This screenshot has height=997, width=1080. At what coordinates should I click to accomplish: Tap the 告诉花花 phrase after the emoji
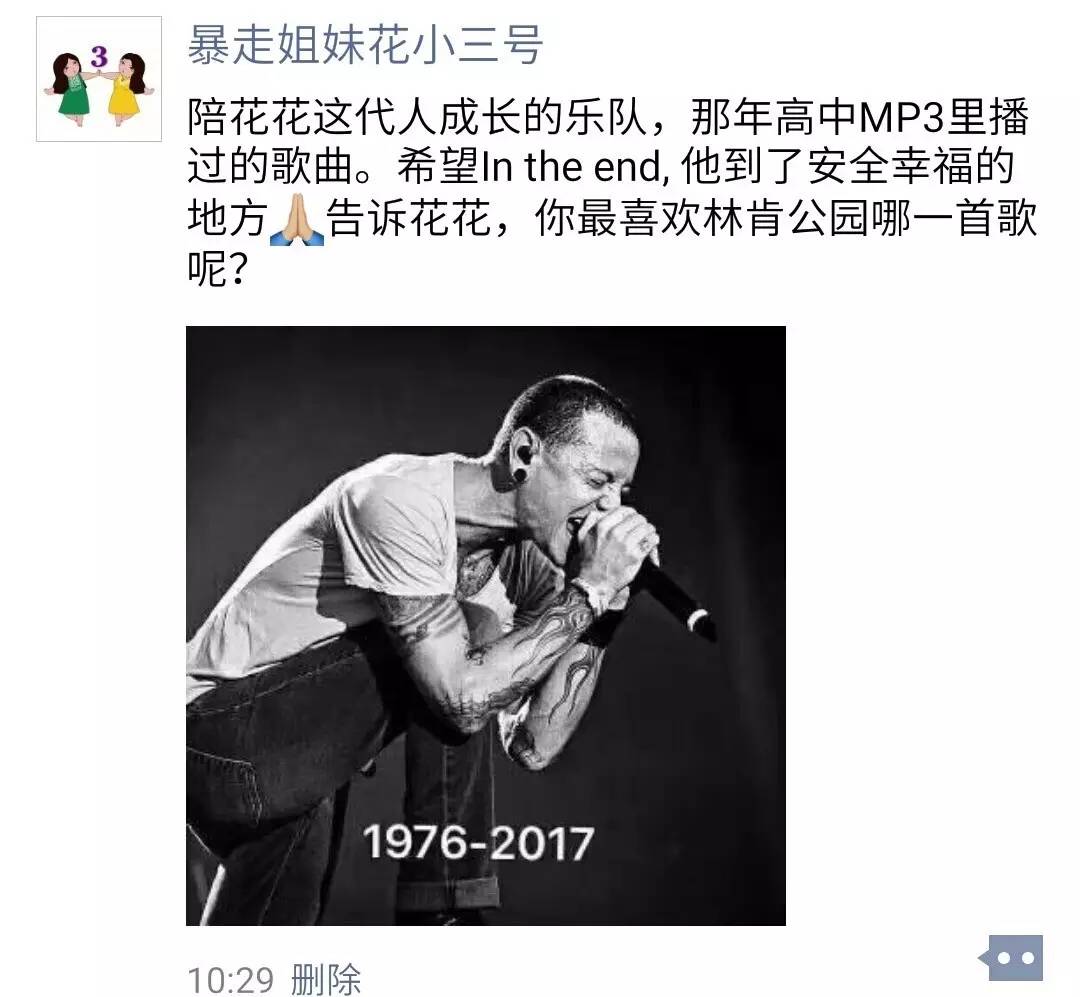[x=409, y=219]
